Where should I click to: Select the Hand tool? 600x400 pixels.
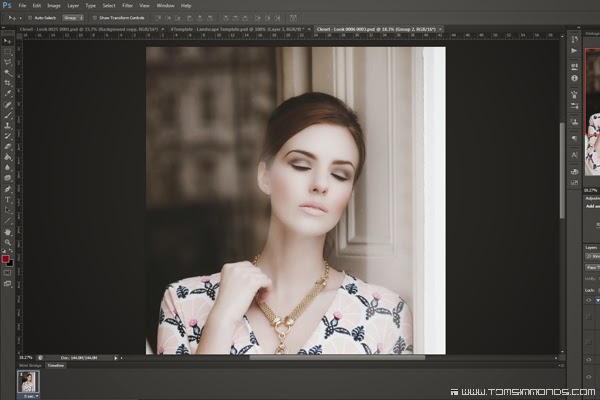(7, 232)
